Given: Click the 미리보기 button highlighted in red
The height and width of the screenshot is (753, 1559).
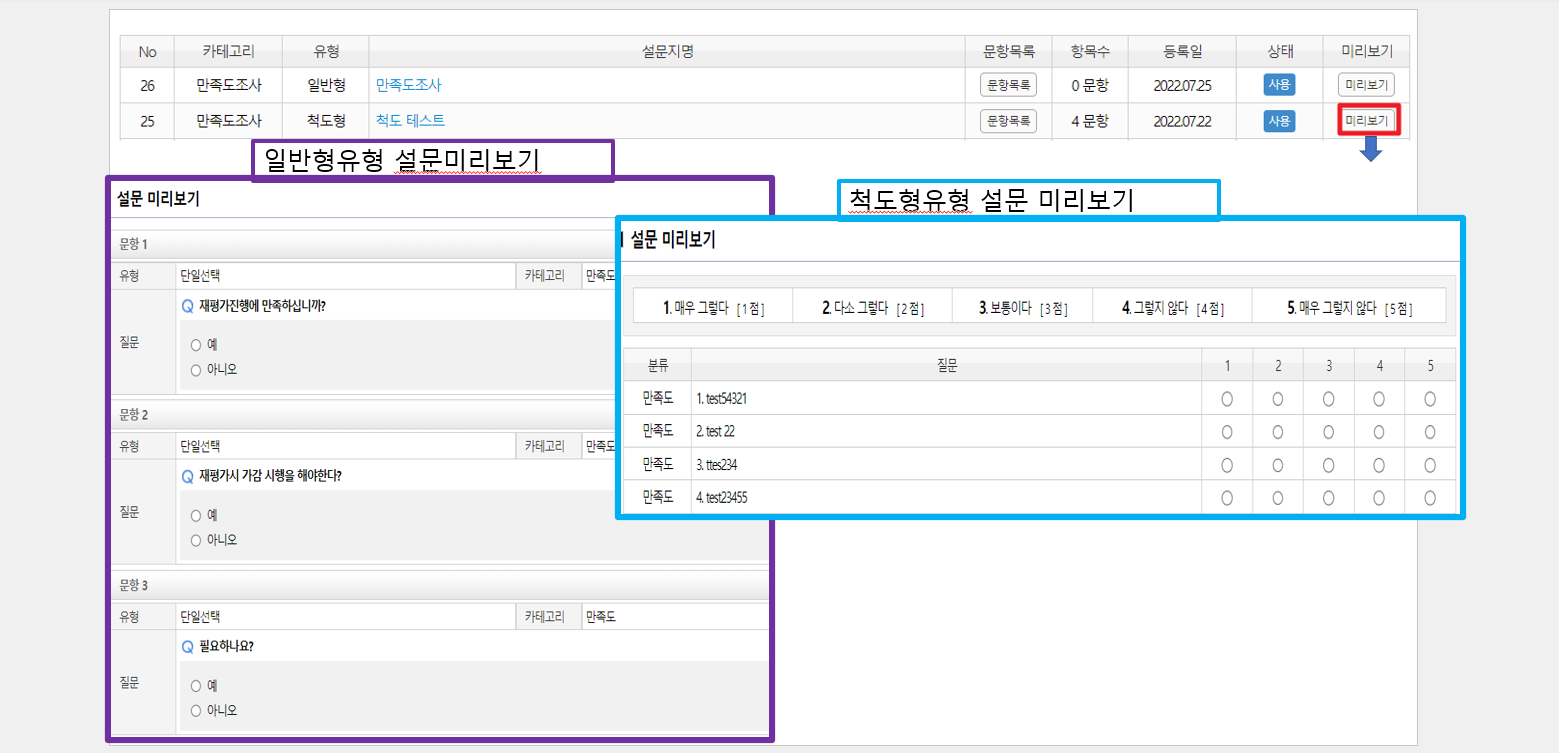Looking at the screenshot, I should [x=1367, y=121].
